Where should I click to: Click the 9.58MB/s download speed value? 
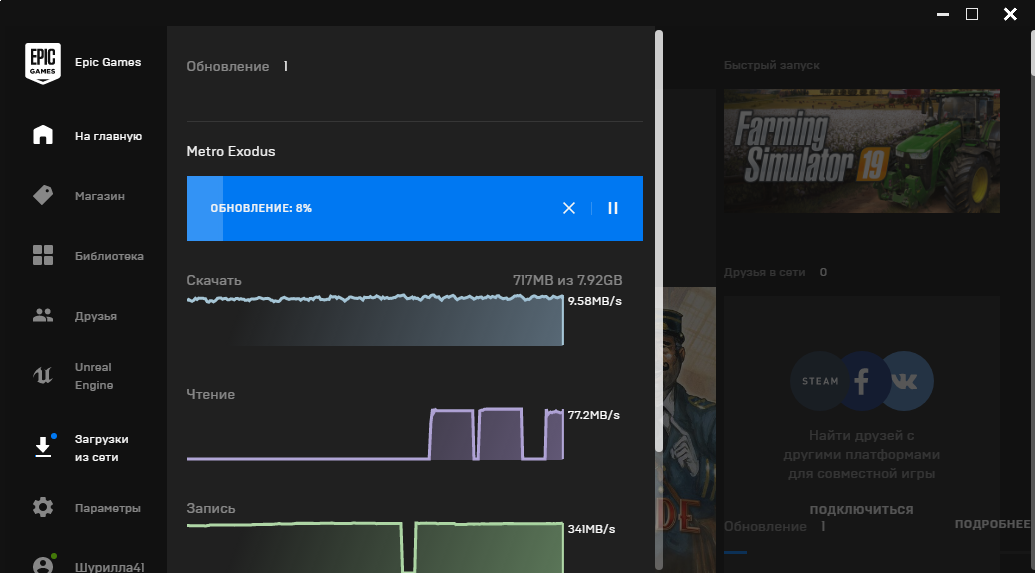coord(595,301)
